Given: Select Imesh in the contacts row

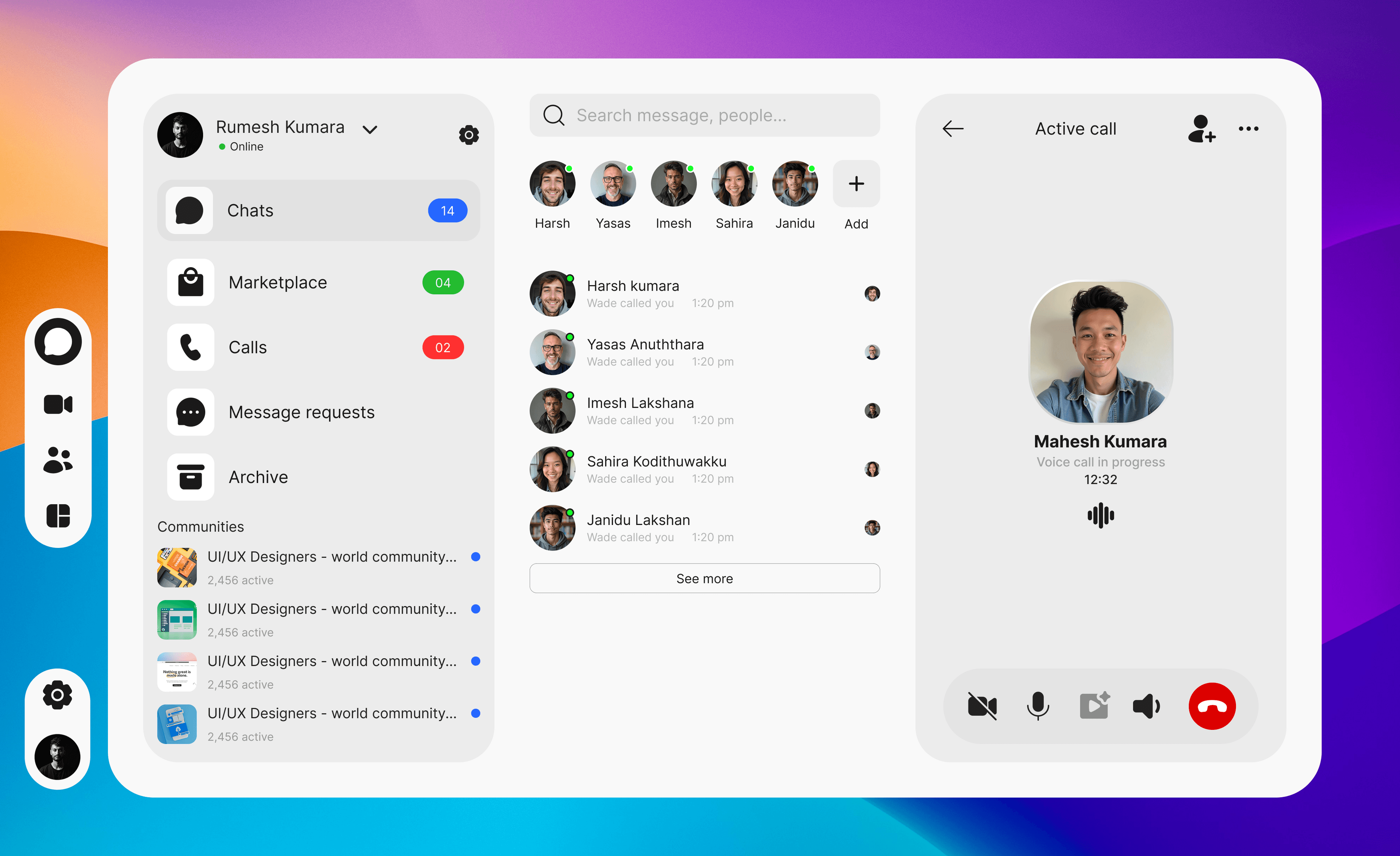Looking at the screenshot, I should 674,195.
